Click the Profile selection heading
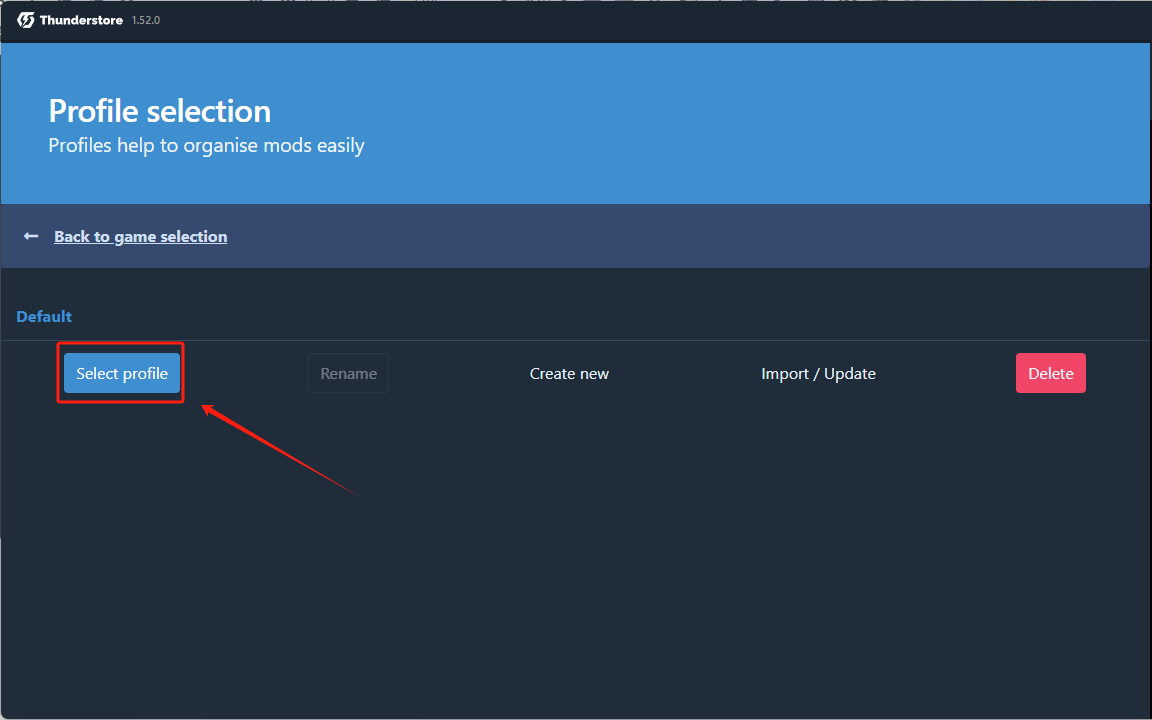Image resolution: width=1152 pixels, height=720 pixels. tap(159, 111)
